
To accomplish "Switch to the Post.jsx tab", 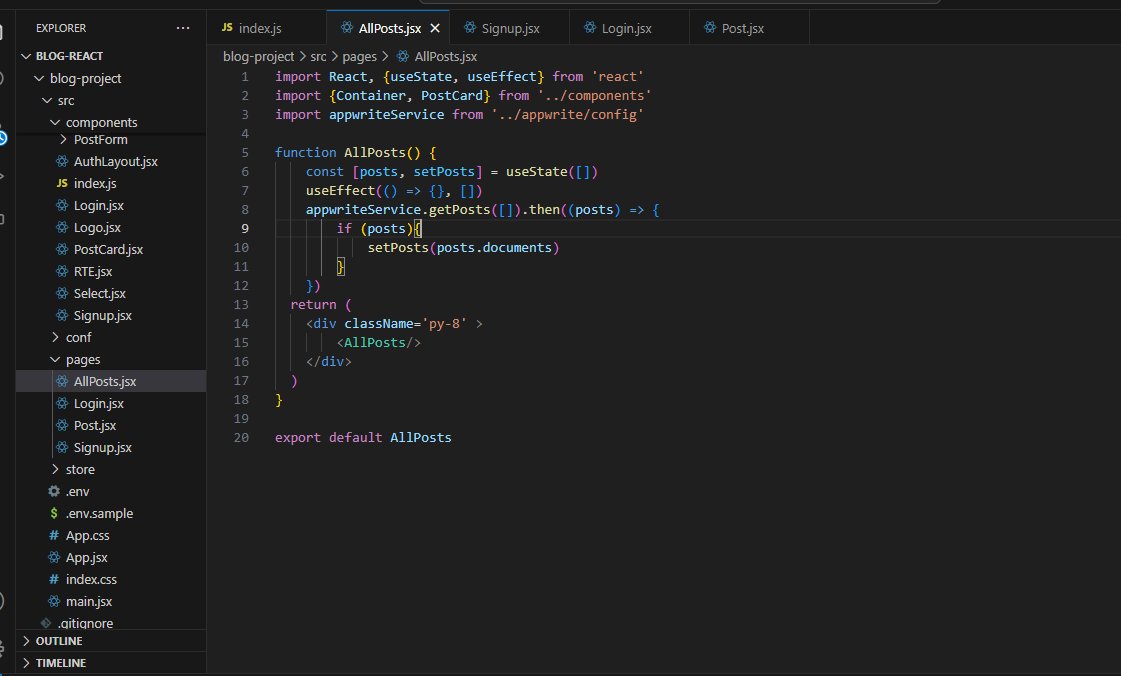I will [749, 28].
